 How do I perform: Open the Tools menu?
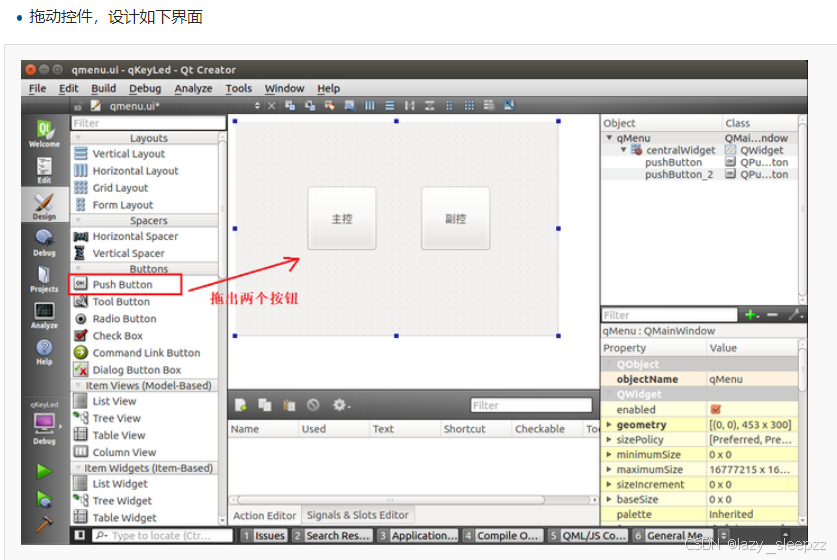pos(239,89)
